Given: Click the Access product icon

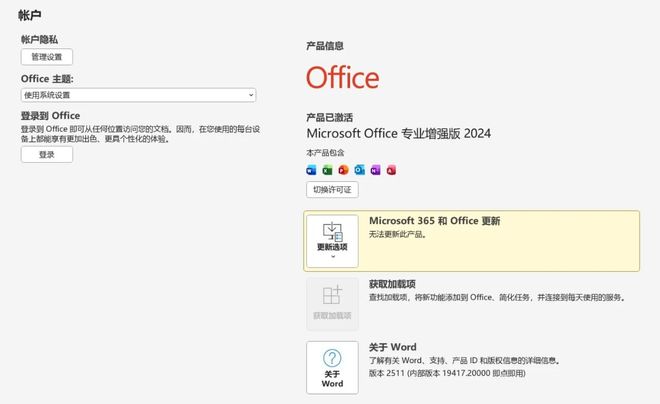Looking at the screenshot, I should pos(391,170).
